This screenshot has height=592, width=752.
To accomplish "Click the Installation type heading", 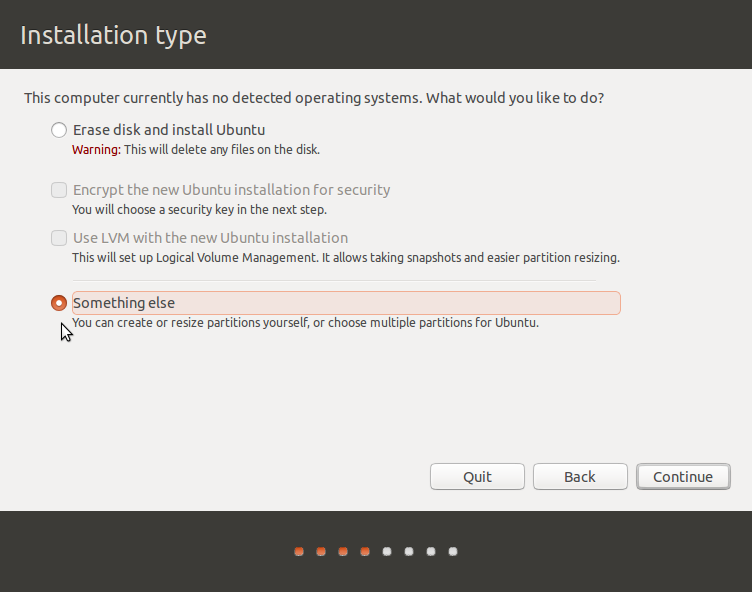I will [x=113, y=35].
